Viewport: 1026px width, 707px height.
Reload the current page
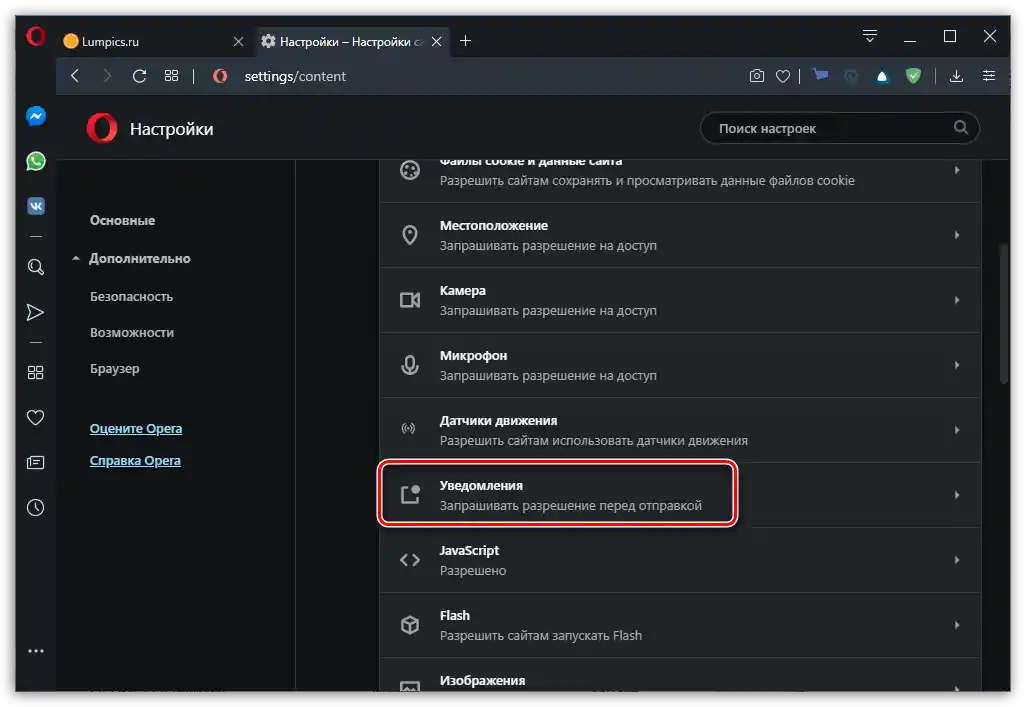(139, 76)
